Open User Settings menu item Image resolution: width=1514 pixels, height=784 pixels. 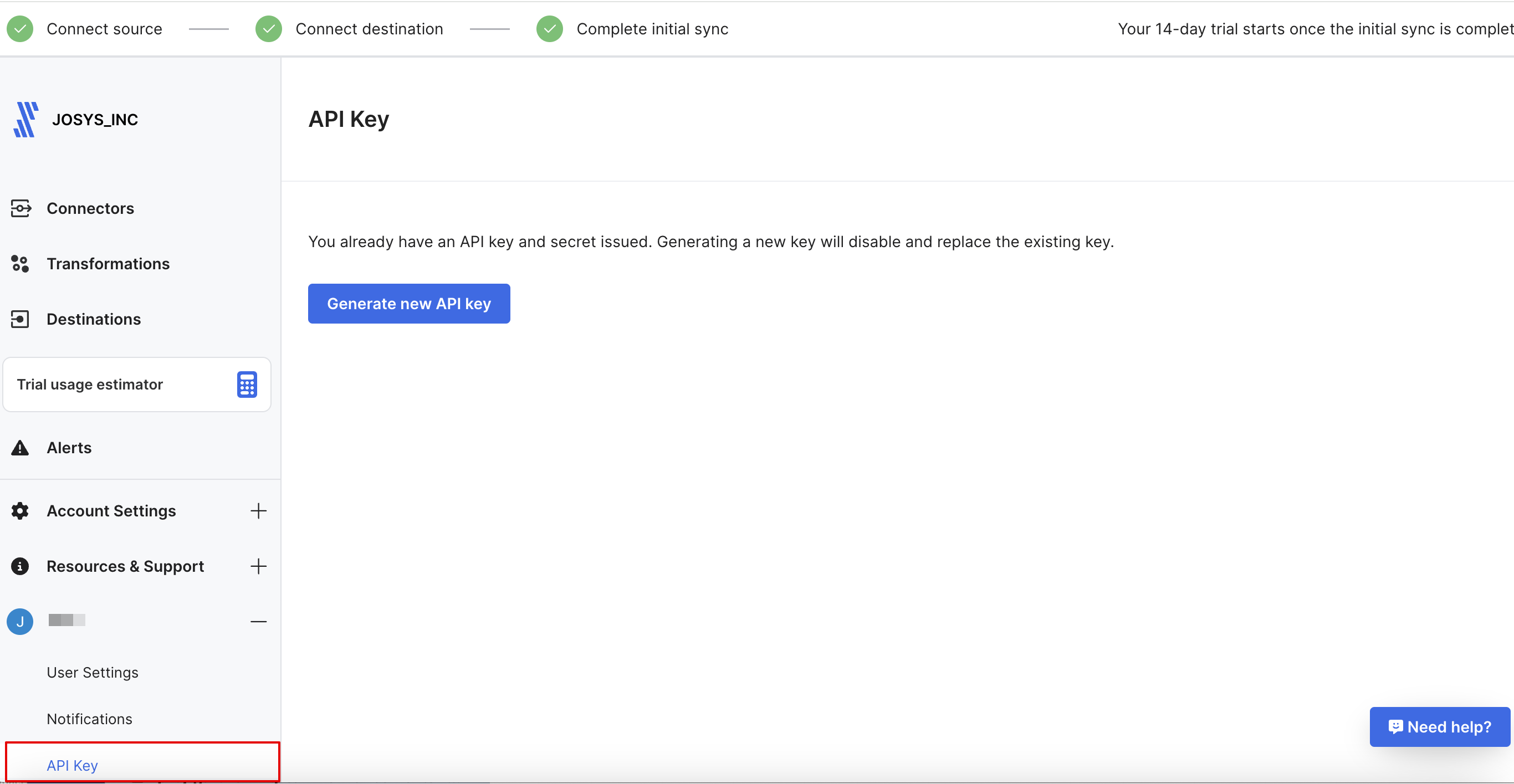(x=93, y=672)
